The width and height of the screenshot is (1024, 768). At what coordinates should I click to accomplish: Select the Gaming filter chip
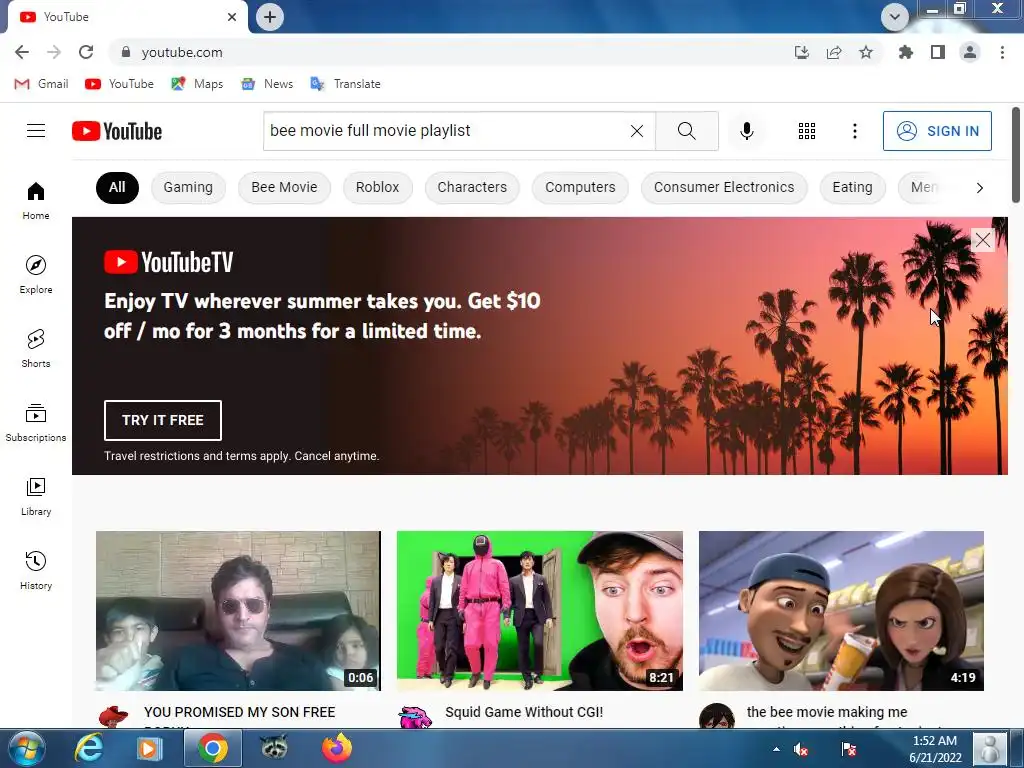188,187
